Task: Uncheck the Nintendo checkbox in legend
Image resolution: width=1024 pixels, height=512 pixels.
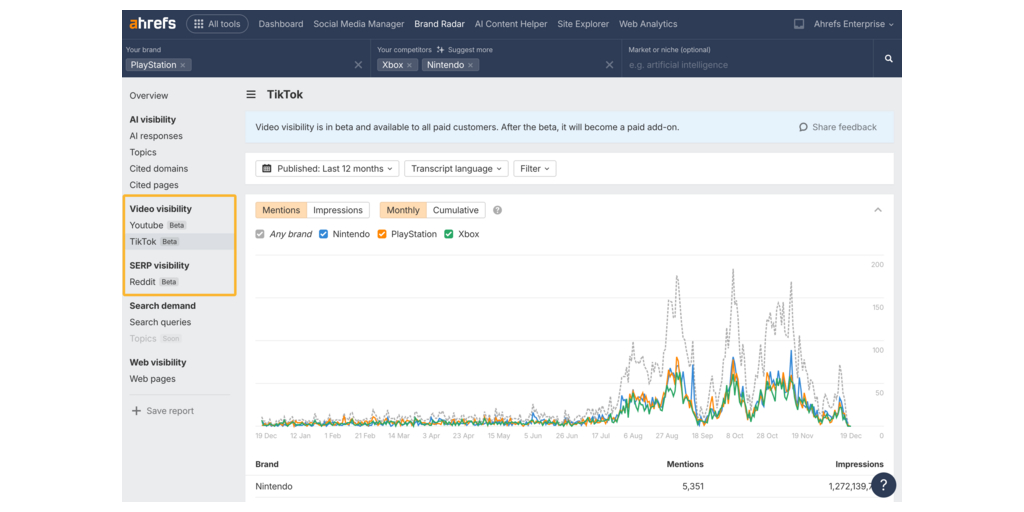Action: [x=324, y=234]
